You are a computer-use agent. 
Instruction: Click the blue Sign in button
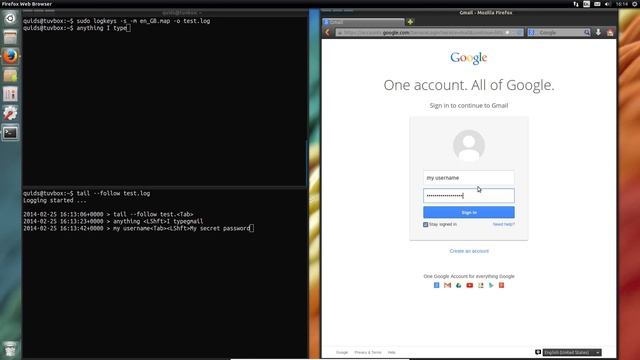point(469,212)
